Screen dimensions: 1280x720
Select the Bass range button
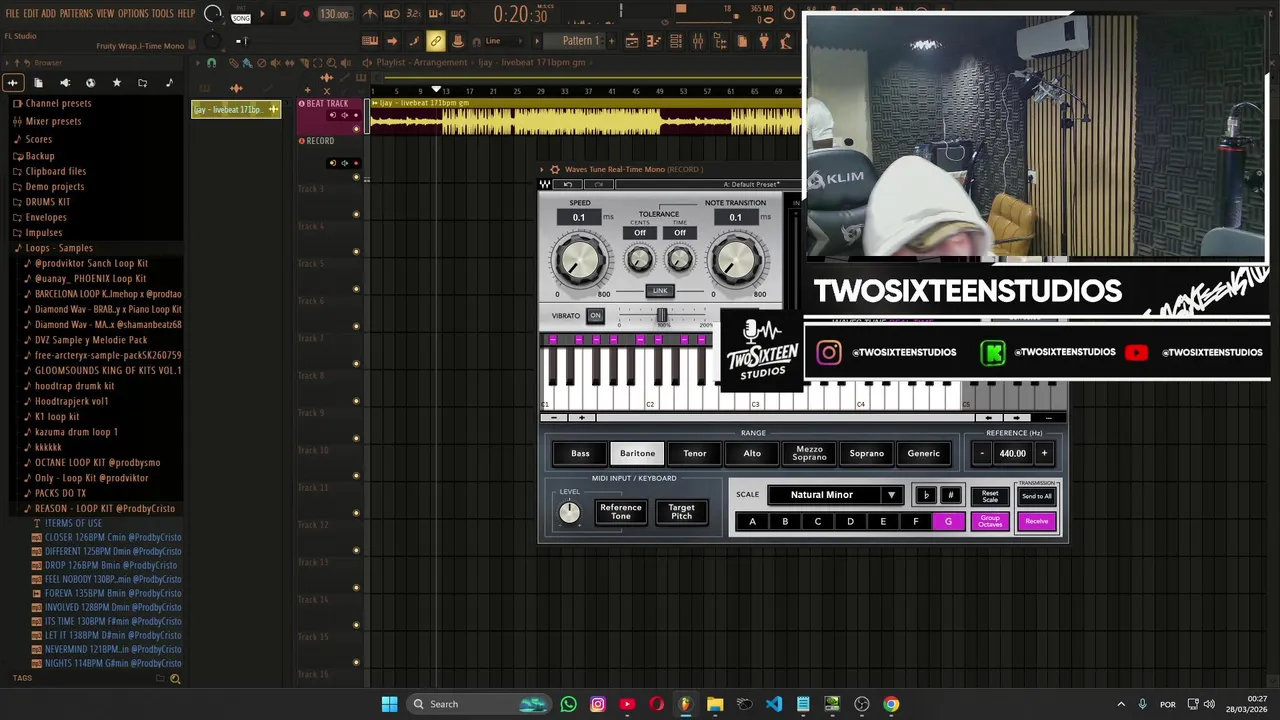click(x=580, y=454)
